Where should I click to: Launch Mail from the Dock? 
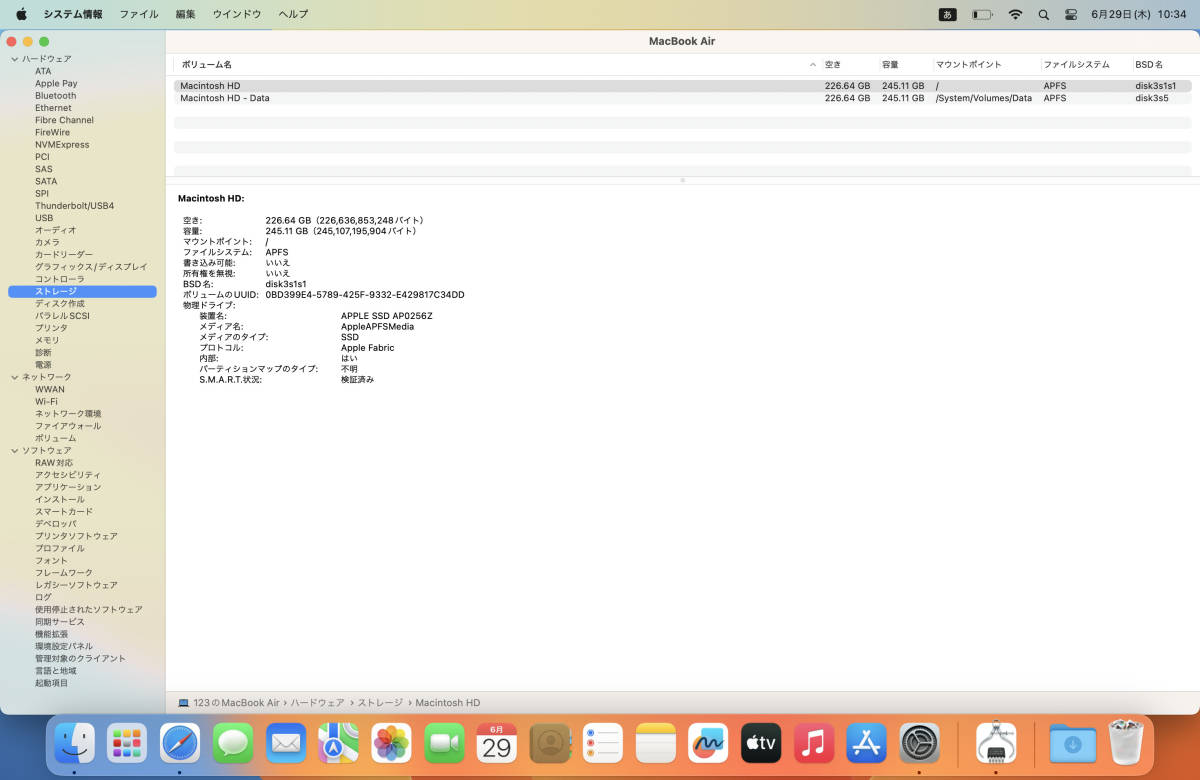point(286,743)
